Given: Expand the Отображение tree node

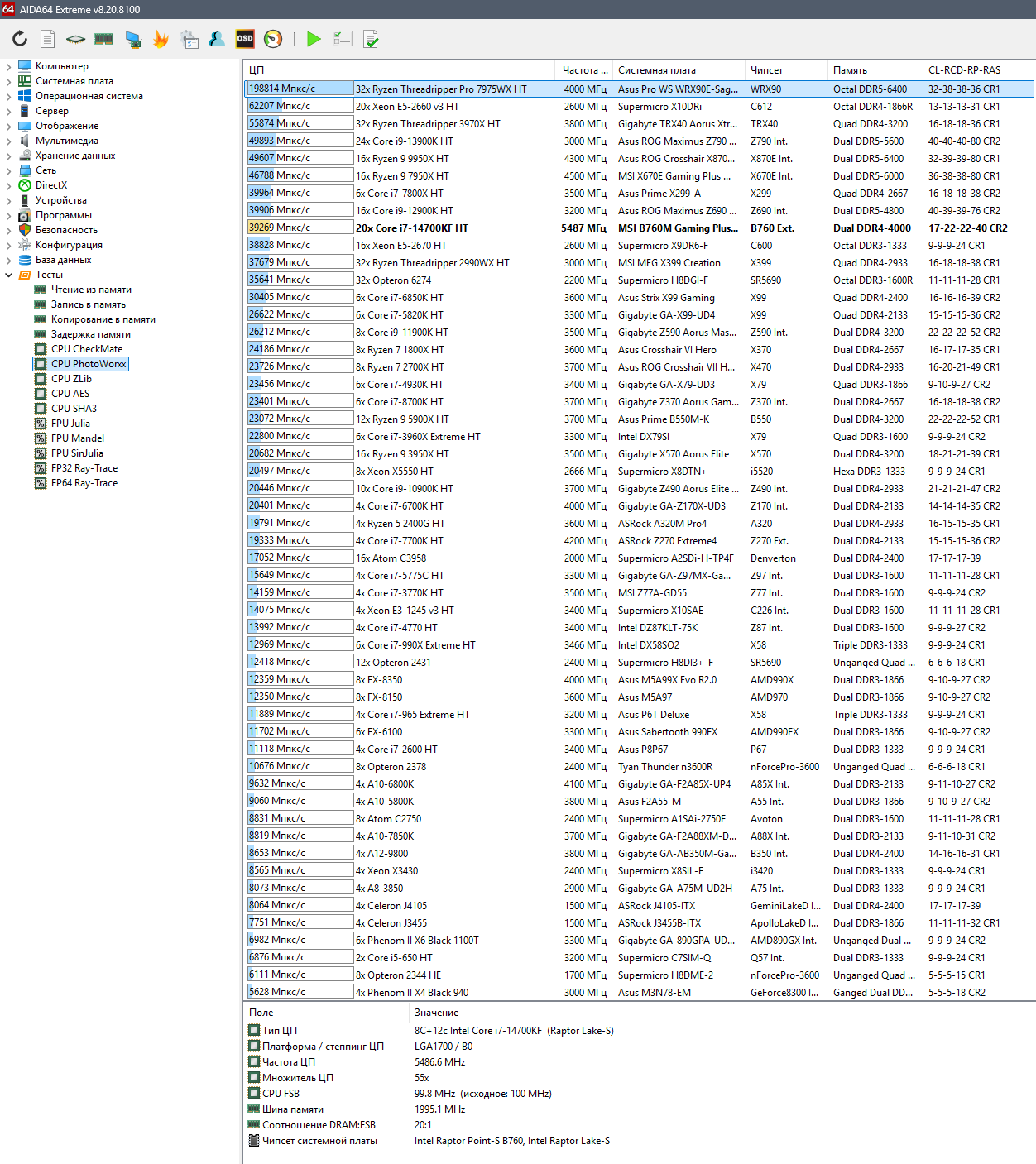Looking at the screenshot, I should pos(8,126).
